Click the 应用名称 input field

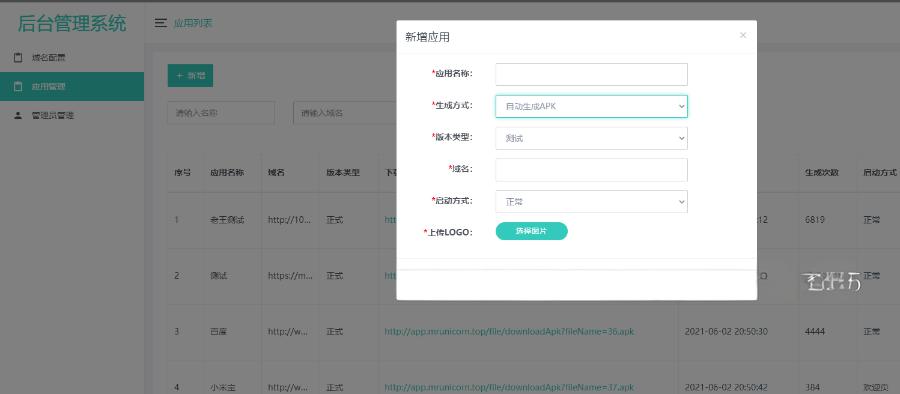point(591,74)
